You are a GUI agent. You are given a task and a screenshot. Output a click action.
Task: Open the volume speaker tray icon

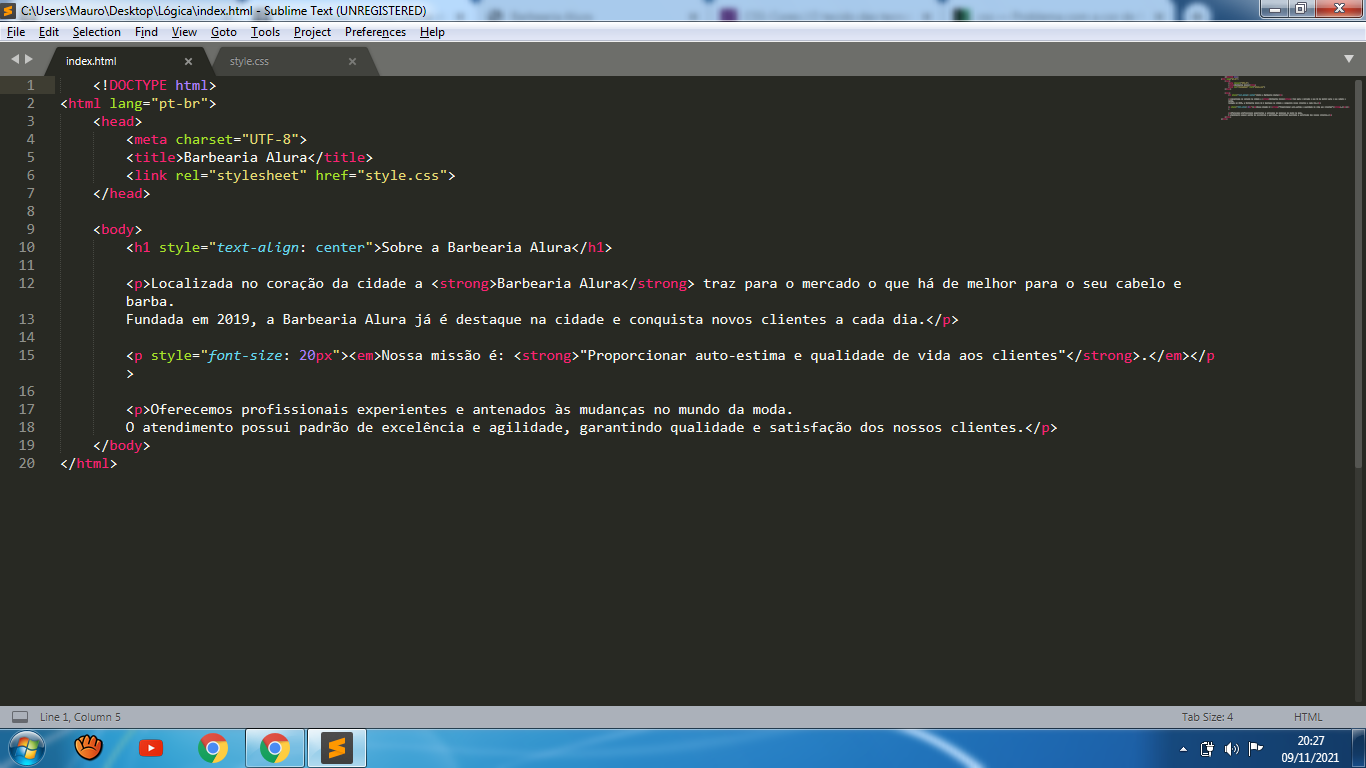pos(1231,748)
